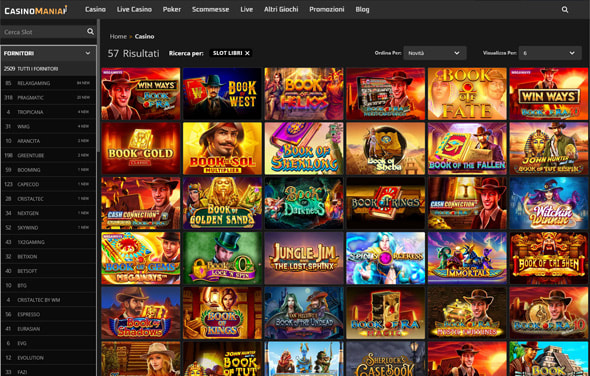
Task: Go to the Poker section
Action: (x=172, y=9)
